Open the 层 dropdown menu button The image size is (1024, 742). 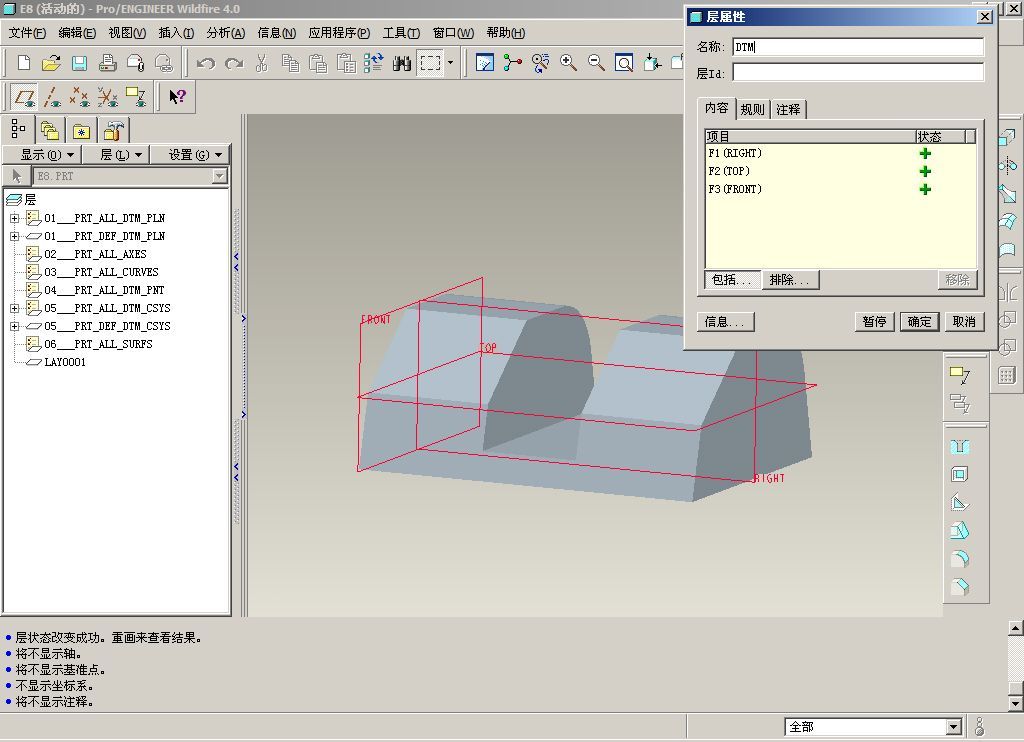click(x=116, y=155)
